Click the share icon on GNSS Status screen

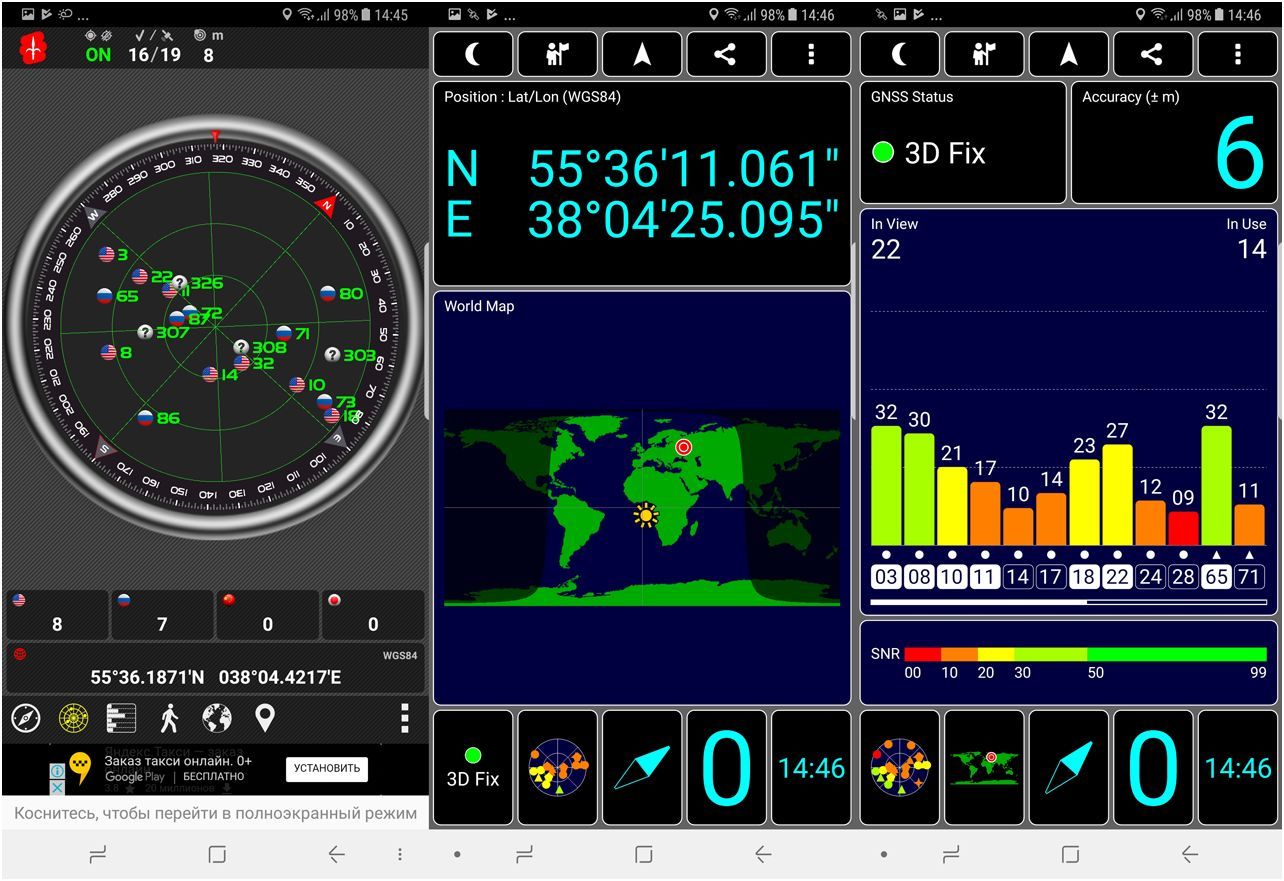tap(1152, 54)
